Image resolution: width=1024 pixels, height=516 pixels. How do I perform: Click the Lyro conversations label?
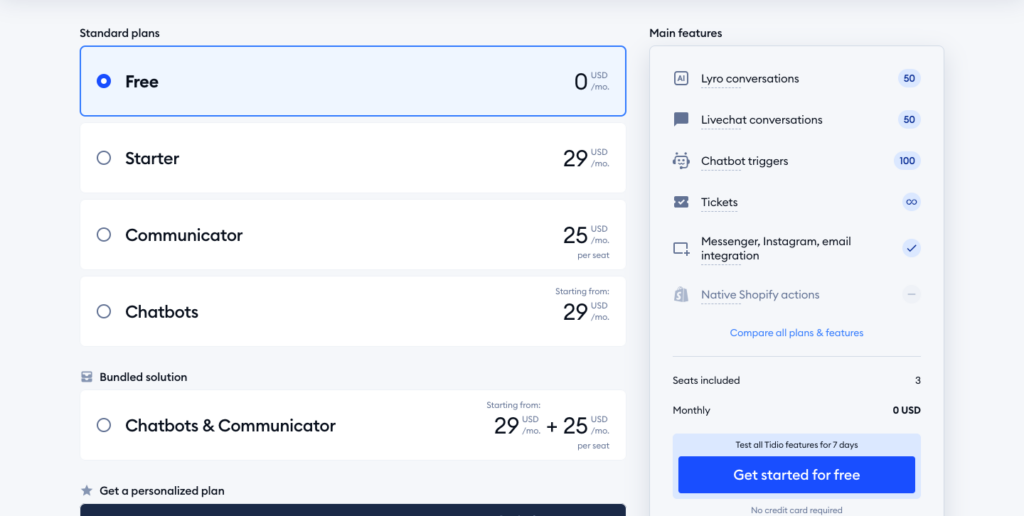tap(750, 78)
